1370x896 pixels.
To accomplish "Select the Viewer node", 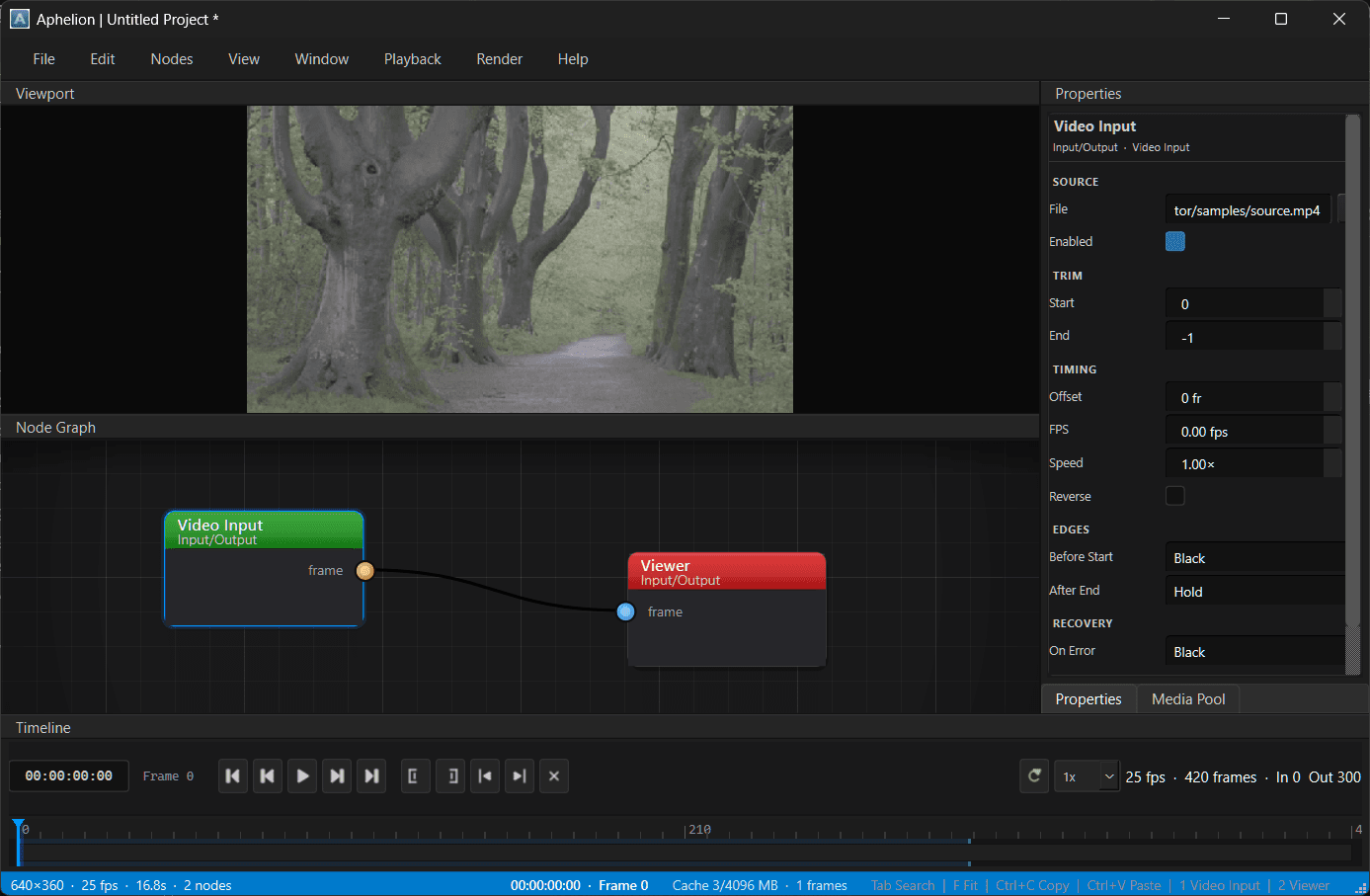I will pyautogui.click(x=727, y=610).
